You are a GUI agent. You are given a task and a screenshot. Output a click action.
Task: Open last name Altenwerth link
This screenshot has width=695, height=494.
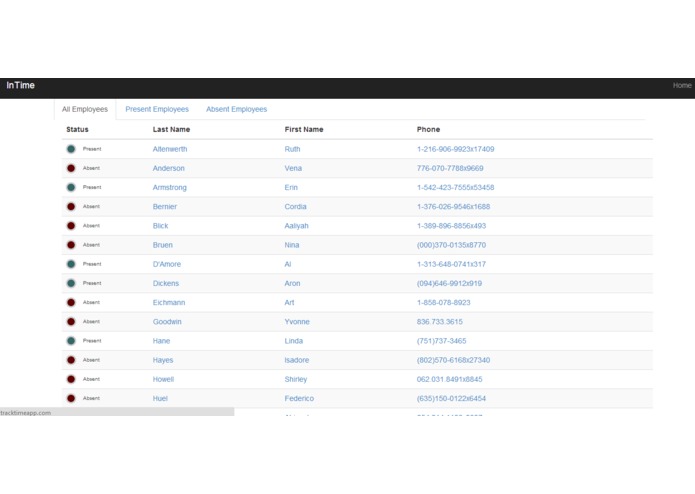(x=170, y=149)
